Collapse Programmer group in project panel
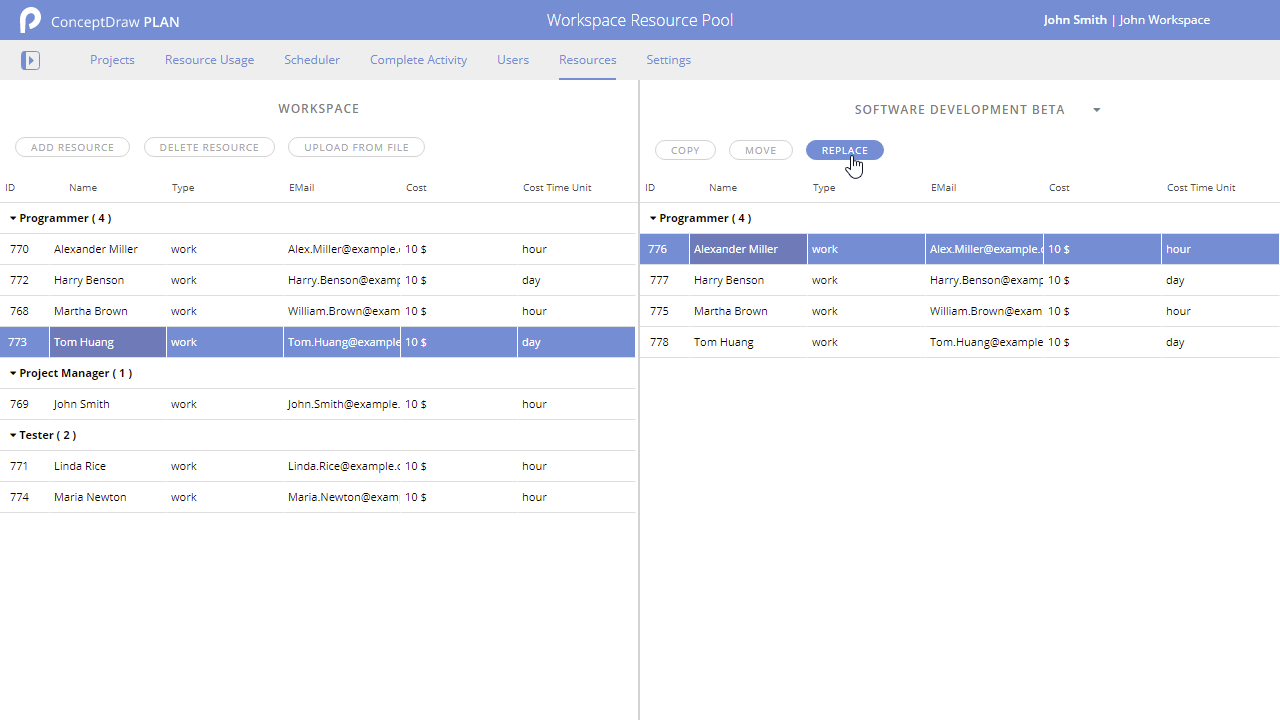Viewport: 1280px width, 720px height. (654, 218)
